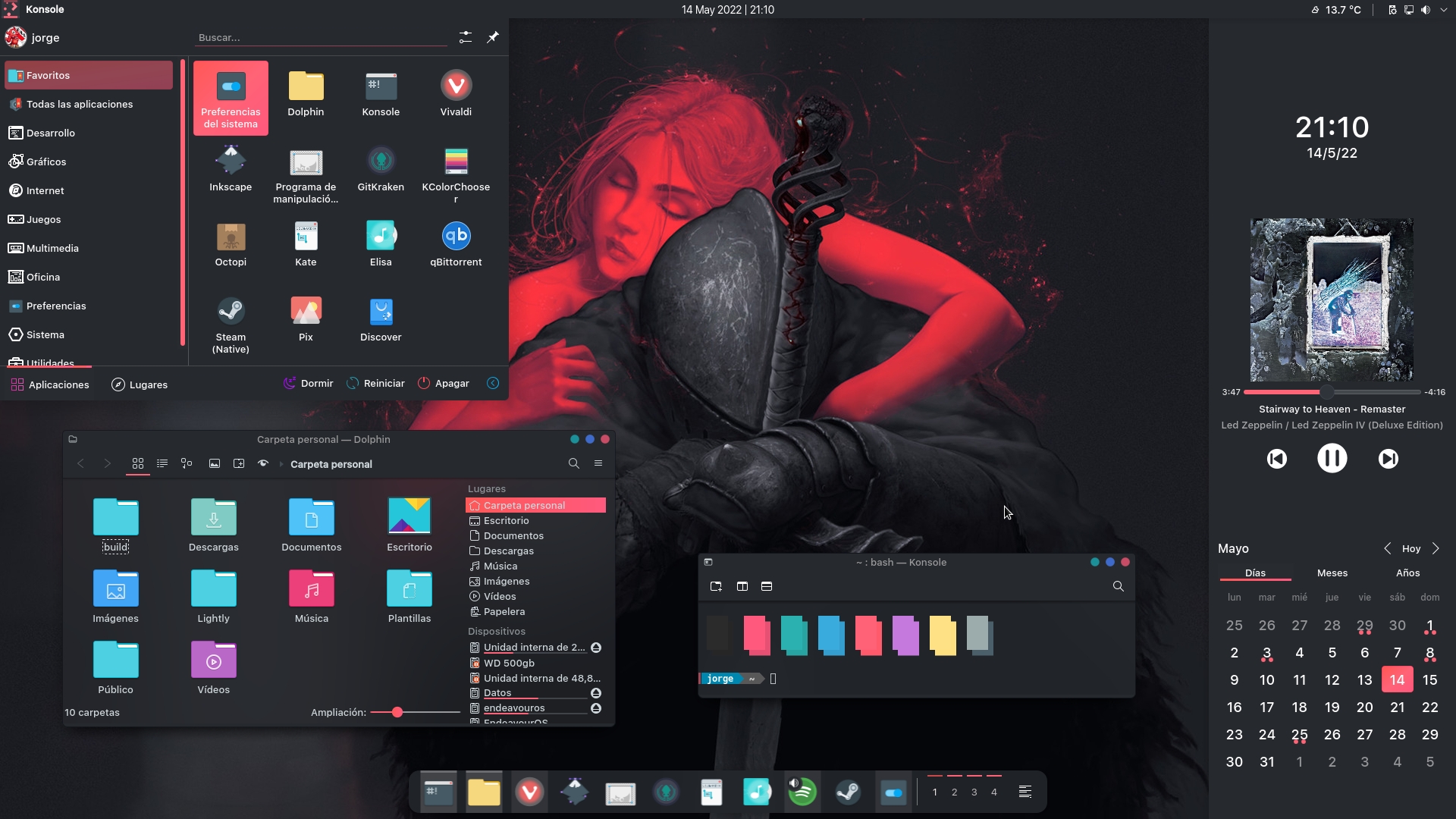Switch to the Lugares tab in launcher
The height and width of the screenshot is (819, 1456).
coord(140,384)
